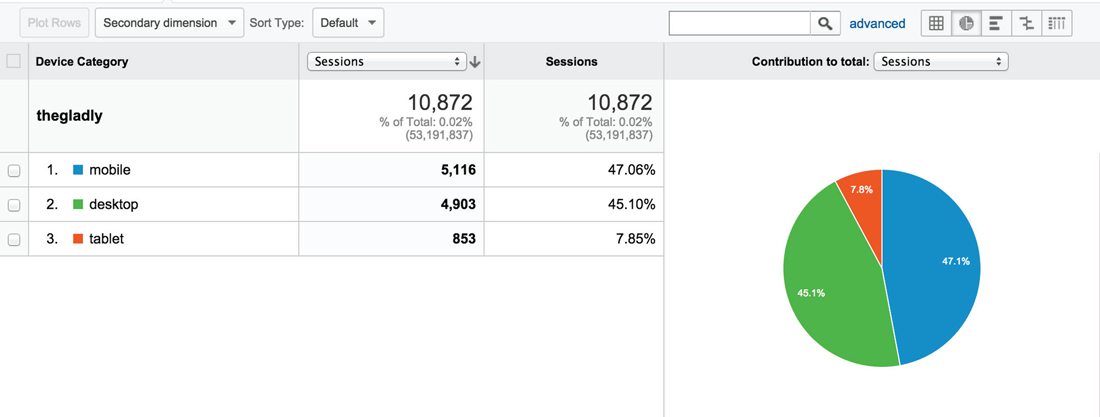The width and height of the screenshot is (1100, 417).
Task: Select the Percentage pie chart view icon
Action: pyautogui.click(x=966, y=23)
